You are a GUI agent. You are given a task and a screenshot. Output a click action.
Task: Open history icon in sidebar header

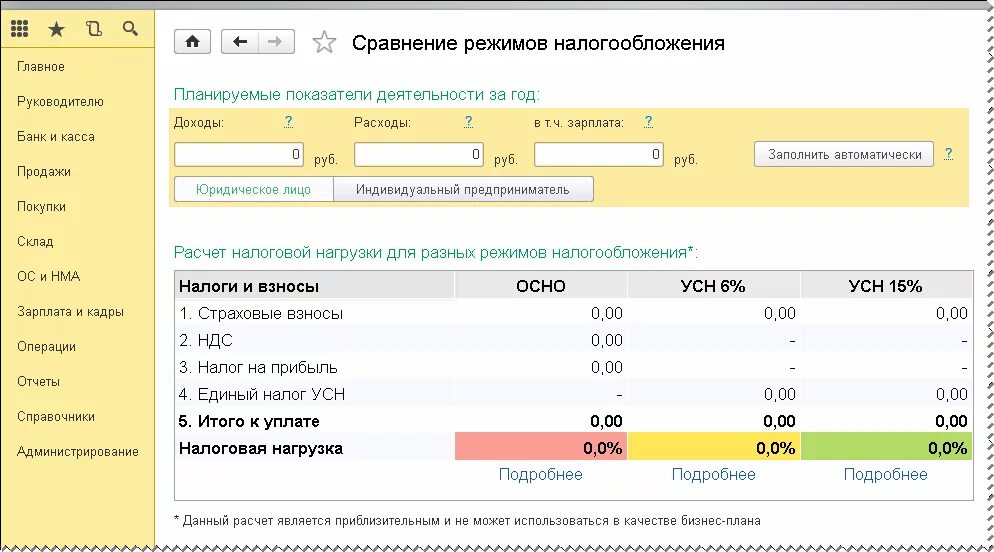pyautogui.click(x=94, y=29)
